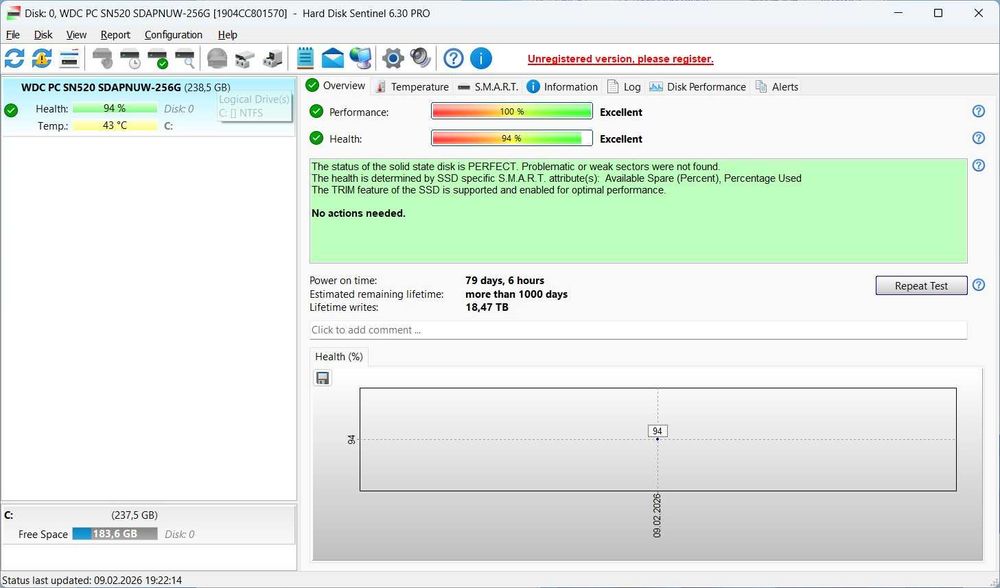Open the gear Configuration toolbar icon

(393, 58)
